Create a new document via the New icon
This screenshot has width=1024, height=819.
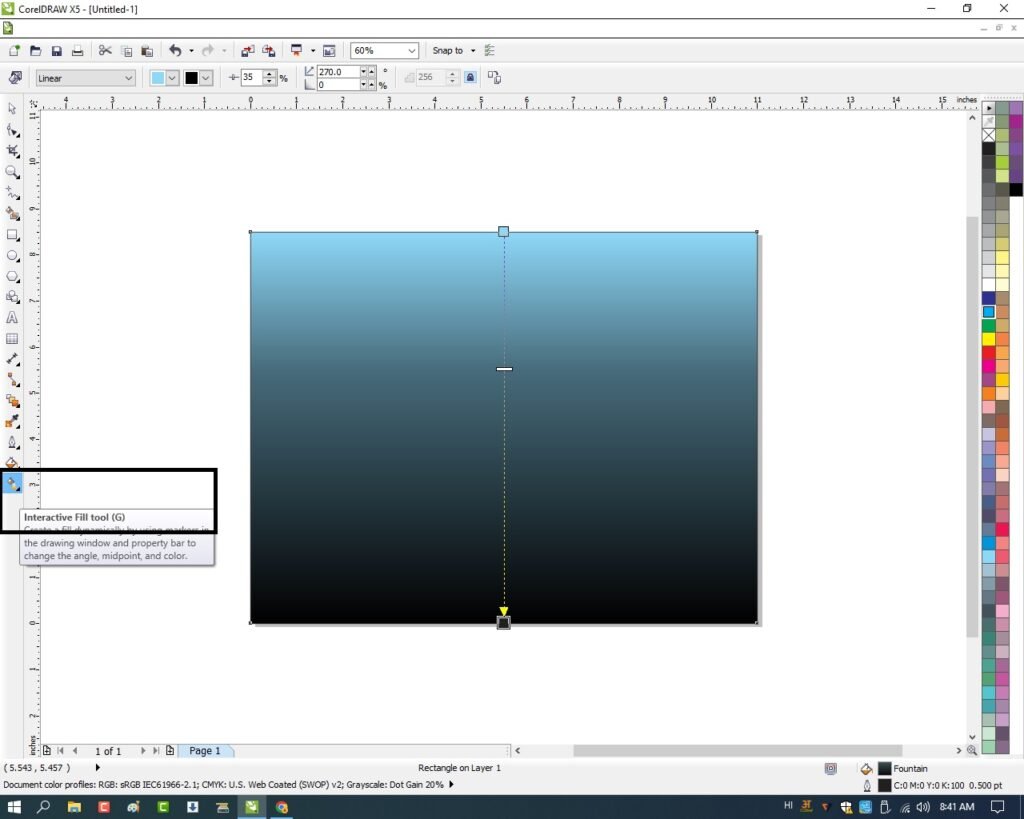point(14,50)
